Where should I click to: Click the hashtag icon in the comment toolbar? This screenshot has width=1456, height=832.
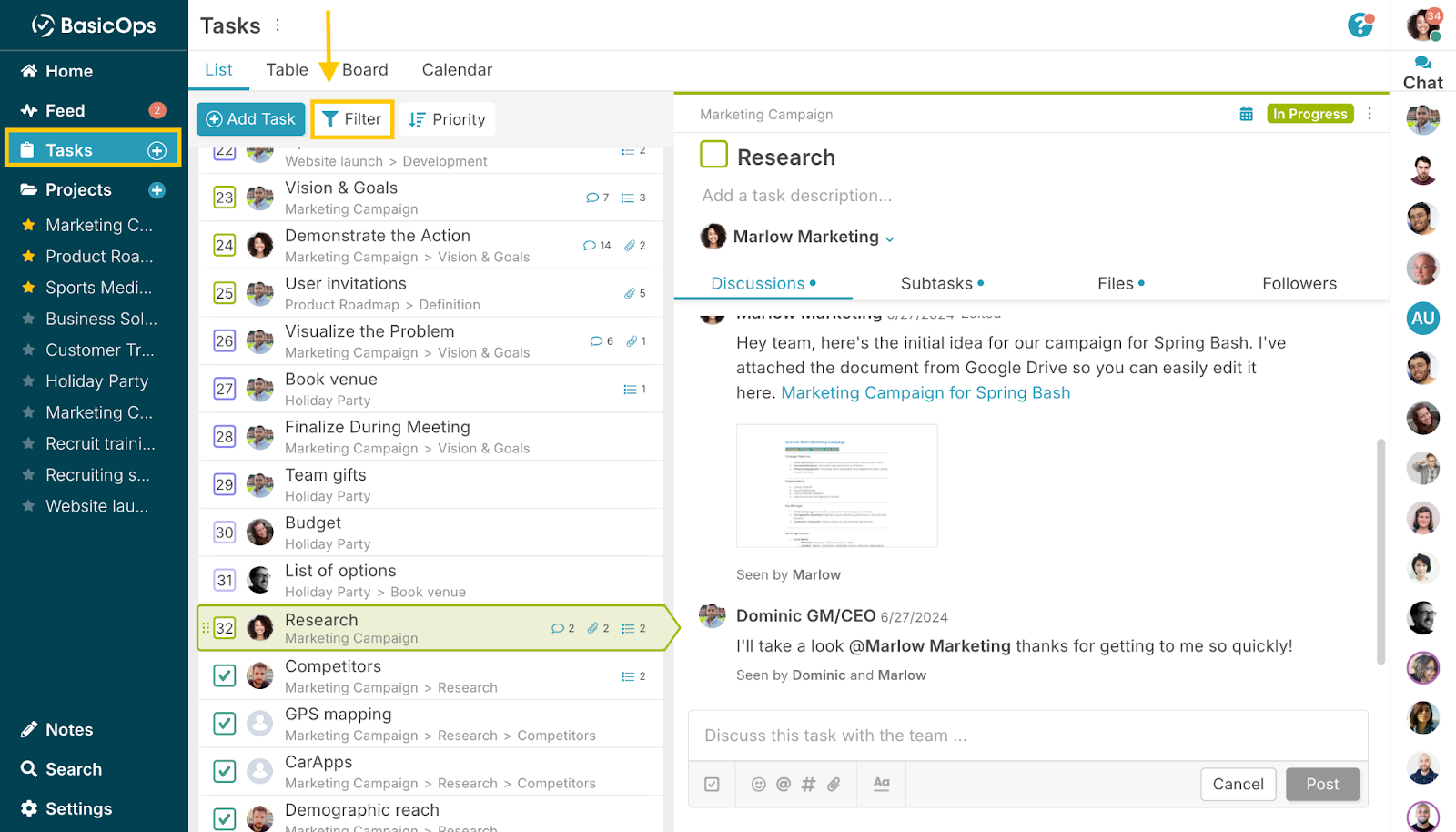pyautogui.click(x=808, y=784)
